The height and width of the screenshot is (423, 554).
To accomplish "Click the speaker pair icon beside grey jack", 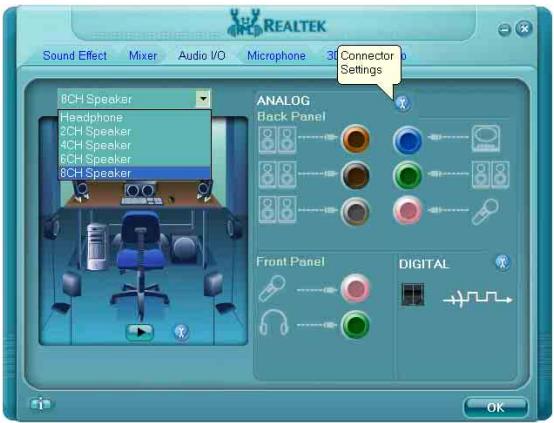I will [277, 210].
